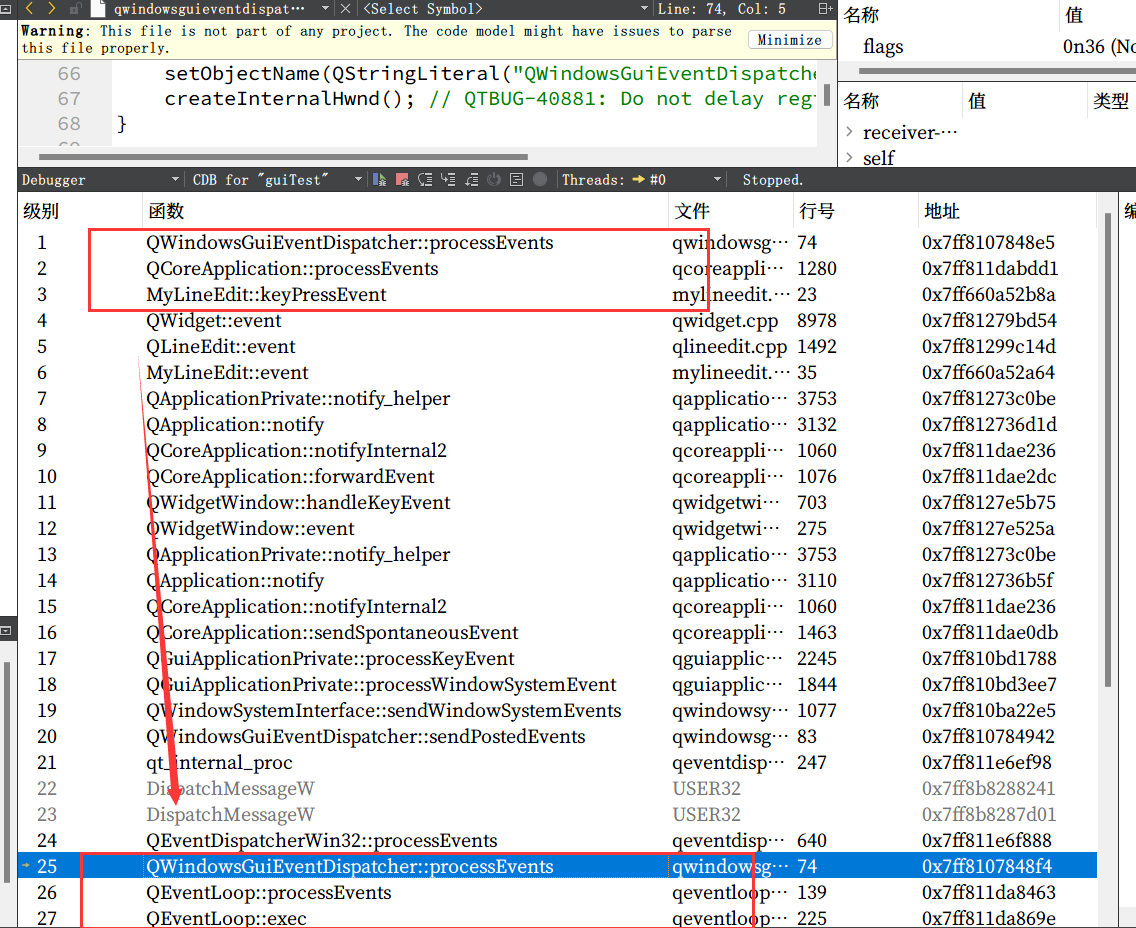The height and width of the screenshot is (928, 1136).
Task: Click file cell qlineedit.cpp
Action: pyautogui.click(x=729, y=347)
